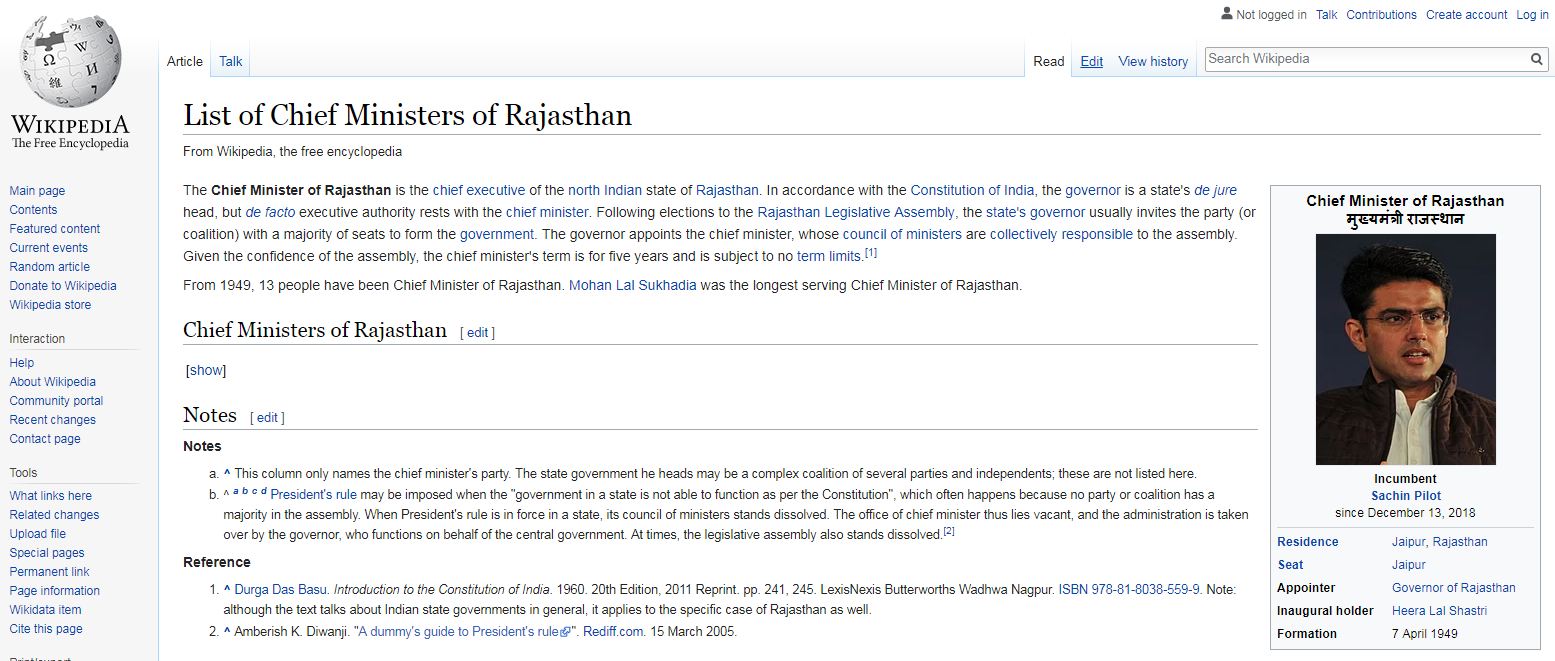
Task: Click the not-logged-in user icon
Action: coord(1226,14)
